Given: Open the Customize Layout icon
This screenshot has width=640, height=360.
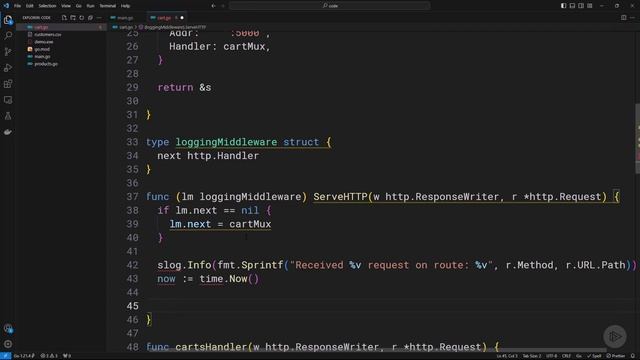Looking at the screenshot, I should pos(590,6).
